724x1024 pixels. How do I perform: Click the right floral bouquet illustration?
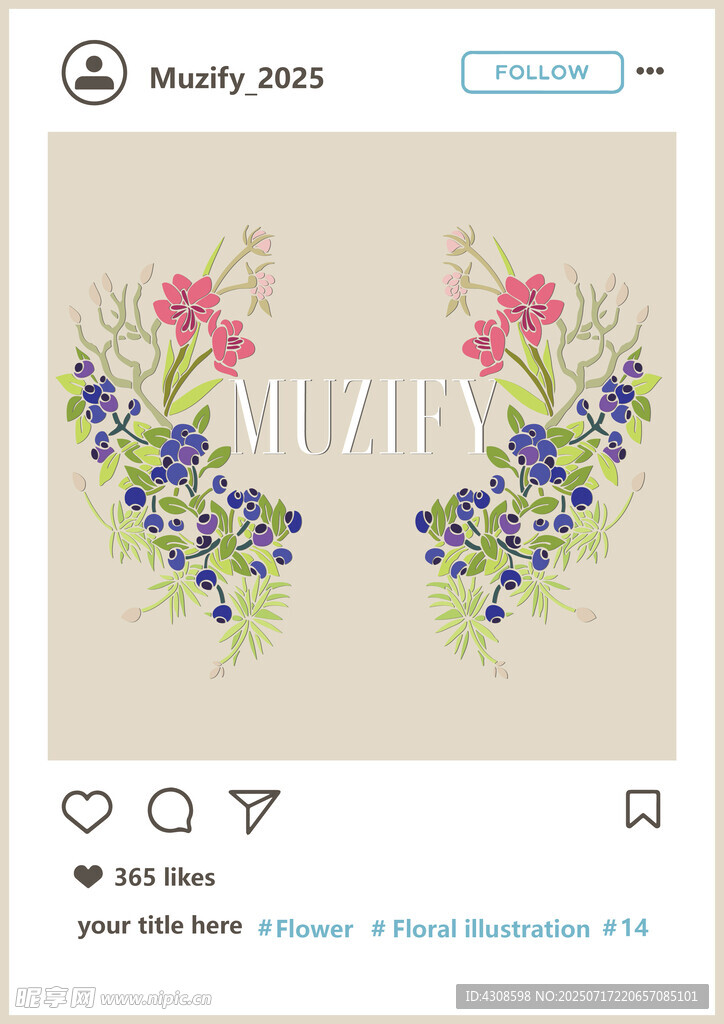(x=539, y=453)
